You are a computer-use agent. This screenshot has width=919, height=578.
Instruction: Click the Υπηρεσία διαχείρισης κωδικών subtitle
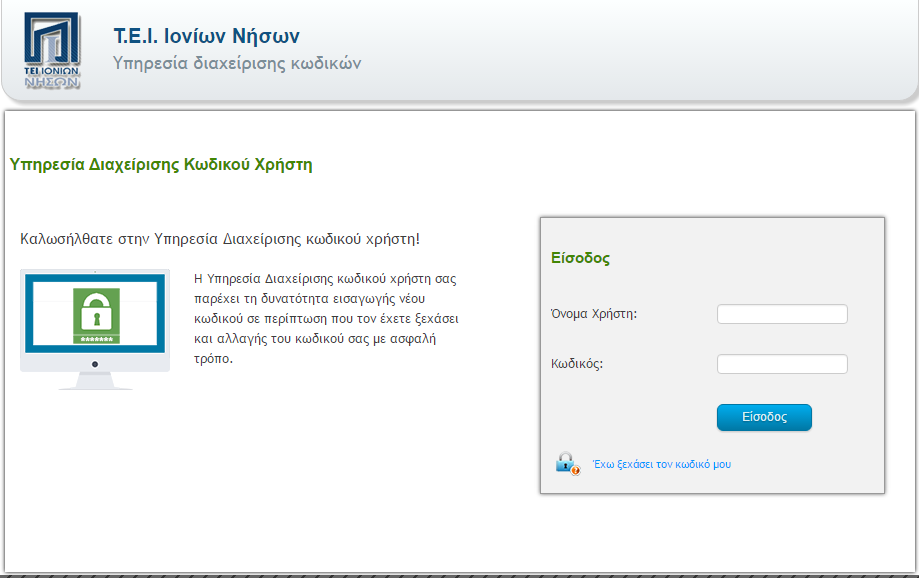coord(237,63)
